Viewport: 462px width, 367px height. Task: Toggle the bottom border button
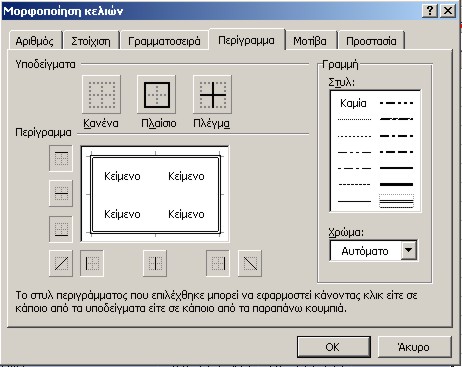(x=61, y=229)
